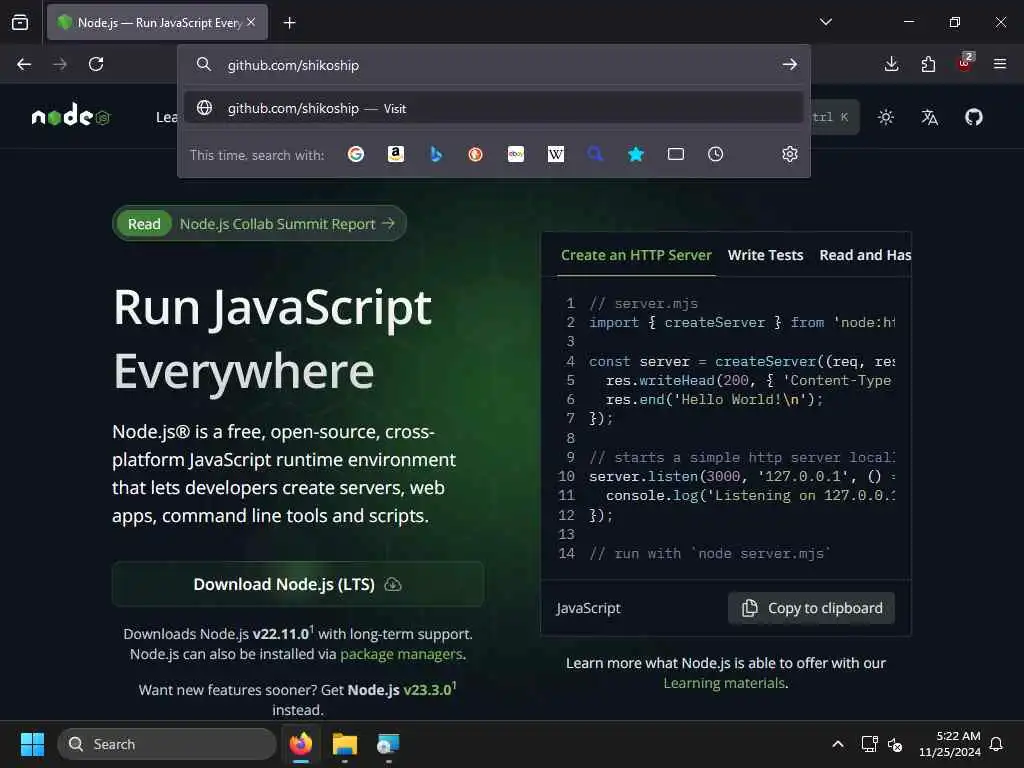
Task: Open the taskbar app beside File Explorer
Action: (x=388, y=744)
